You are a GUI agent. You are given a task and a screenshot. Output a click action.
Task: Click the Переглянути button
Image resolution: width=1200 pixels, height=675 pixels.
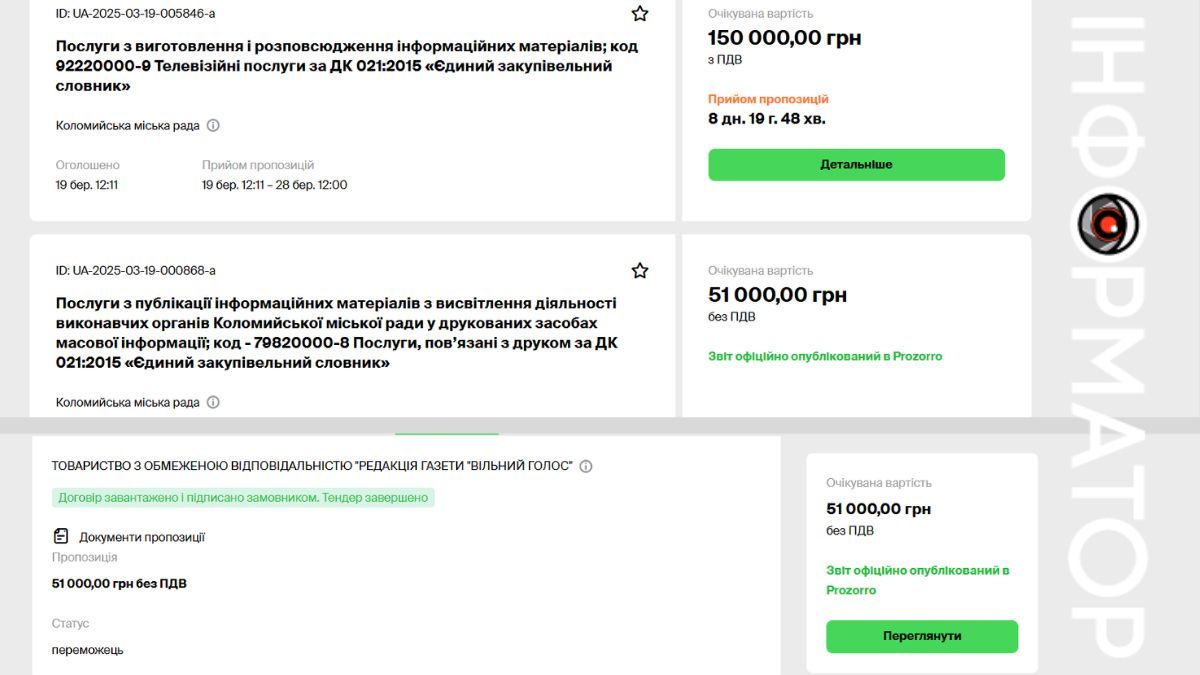tap(921, 636)
